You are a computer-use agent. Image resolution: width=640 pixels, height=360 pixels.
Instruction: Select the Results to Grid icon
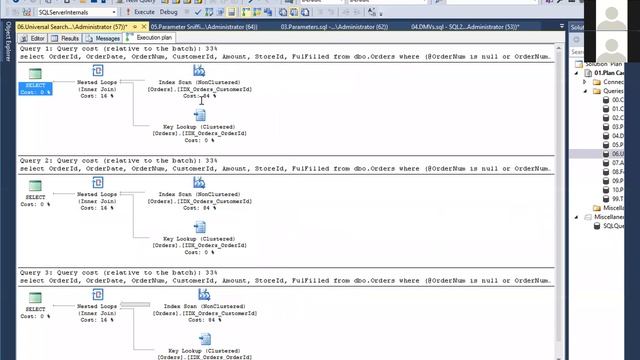(294, 12)
